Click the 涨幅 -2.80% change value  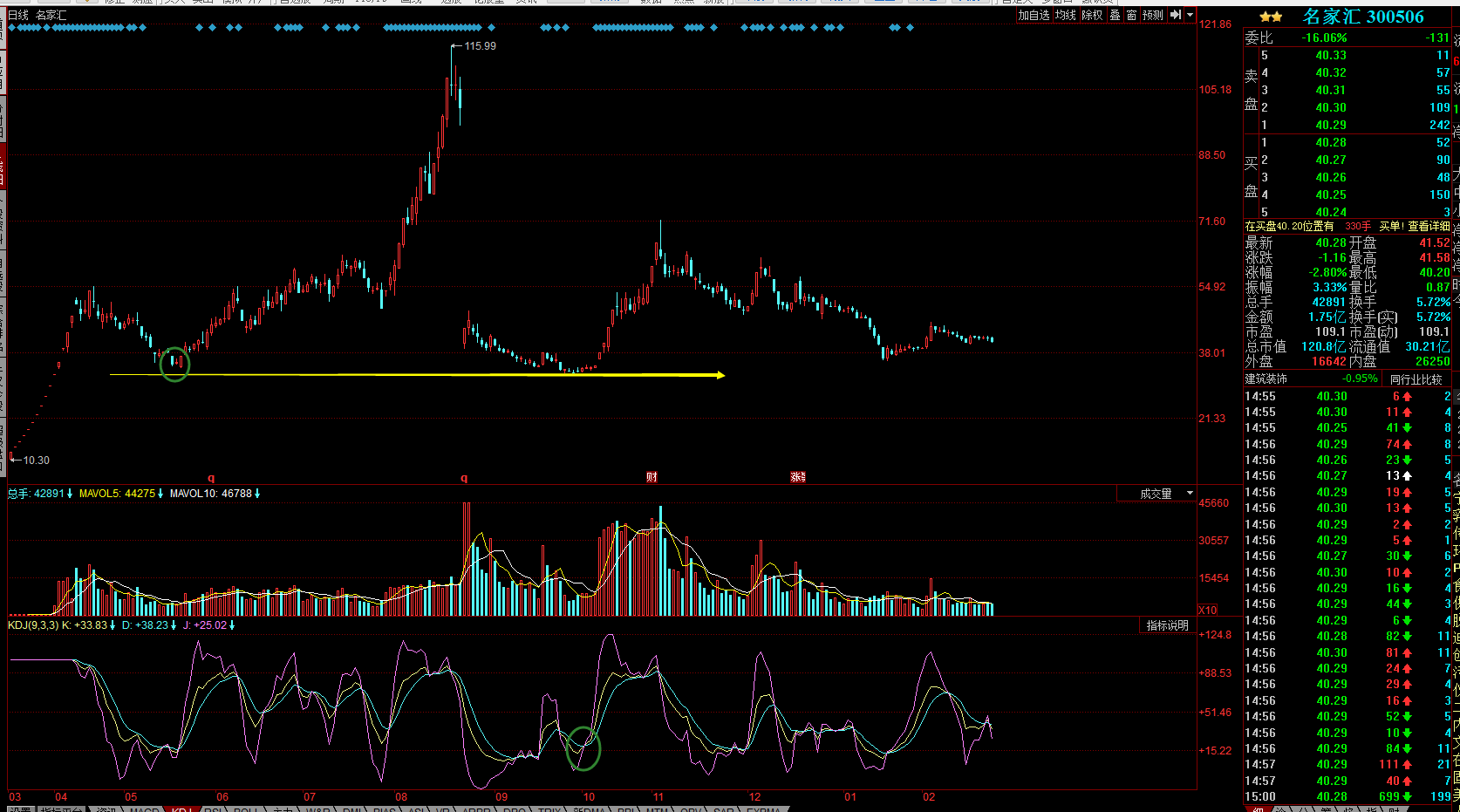coord(1327,272)
